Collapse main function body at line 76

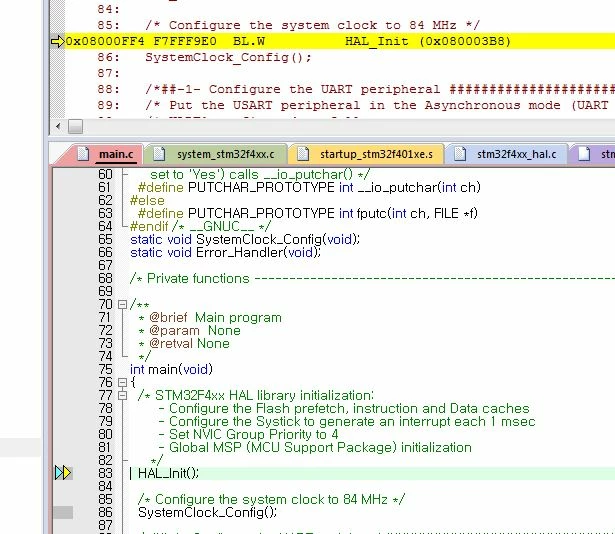coord(122,382)
